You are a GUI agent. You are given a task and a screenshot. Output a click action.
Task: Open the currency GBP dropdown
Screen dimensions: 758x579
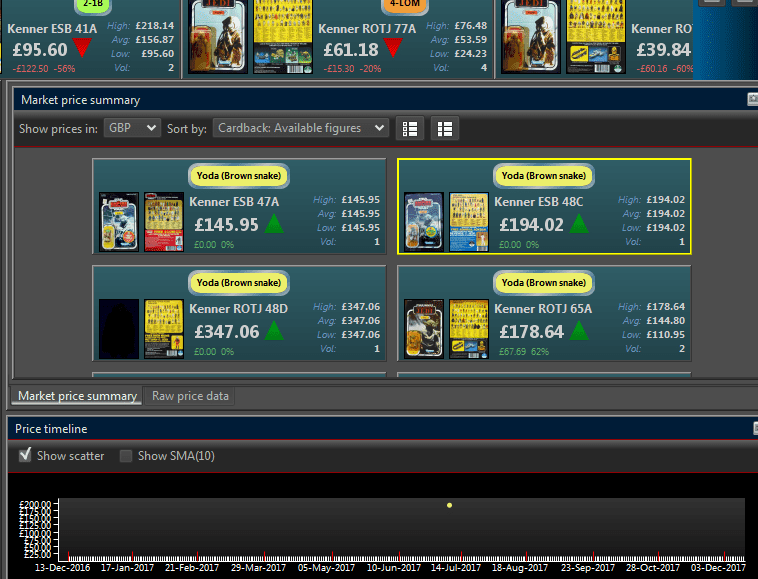[x=132, y=128]
